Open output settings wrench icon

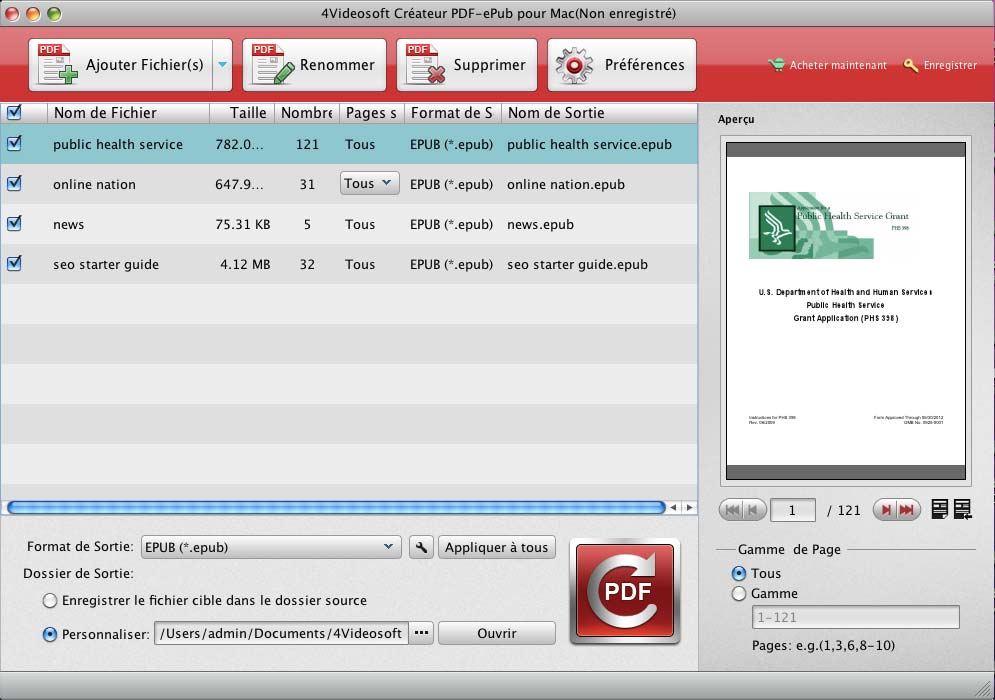(x=421, y=547)
